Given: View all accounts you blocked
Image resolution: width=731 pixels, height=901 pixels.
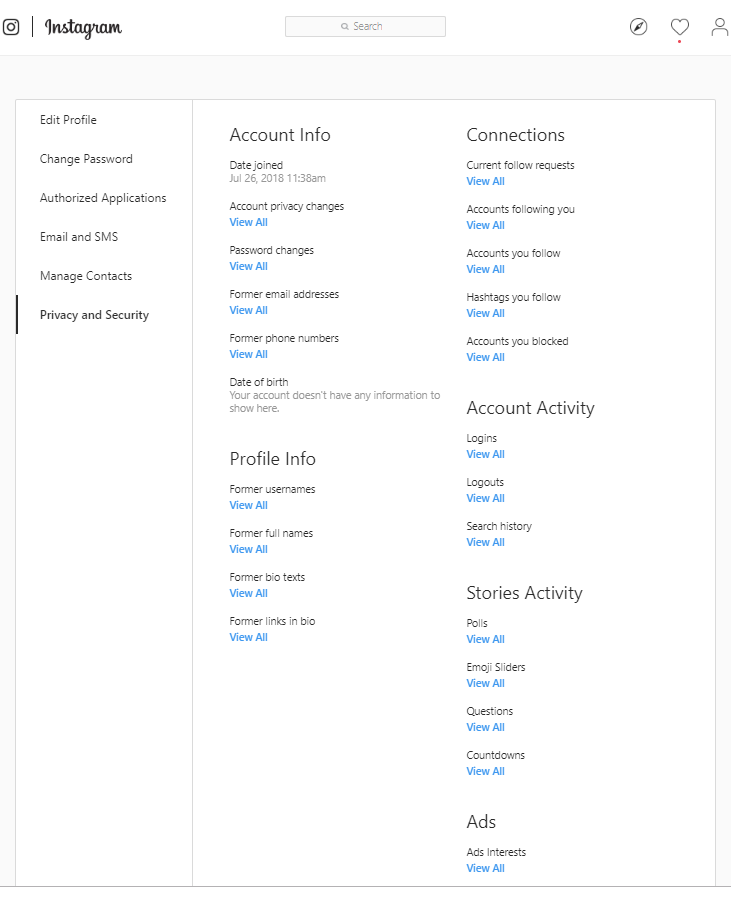Looking at the screenshot, I should pos(486,357).
